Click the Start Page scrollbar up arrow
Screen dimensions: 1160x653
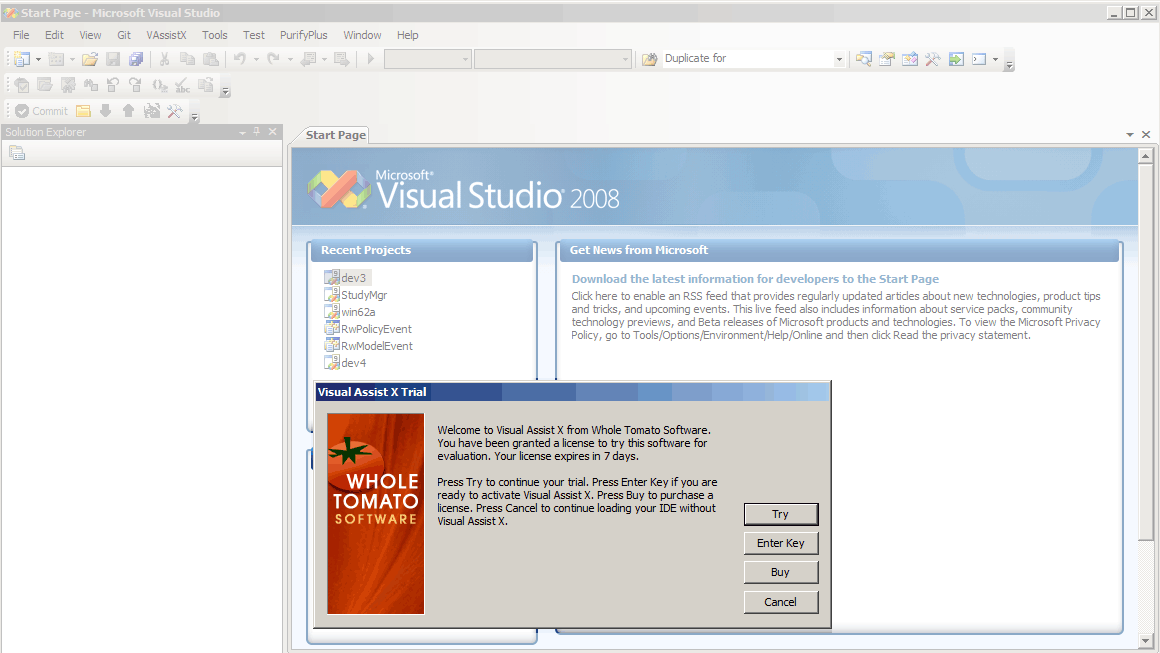(x=1145, y=156)
